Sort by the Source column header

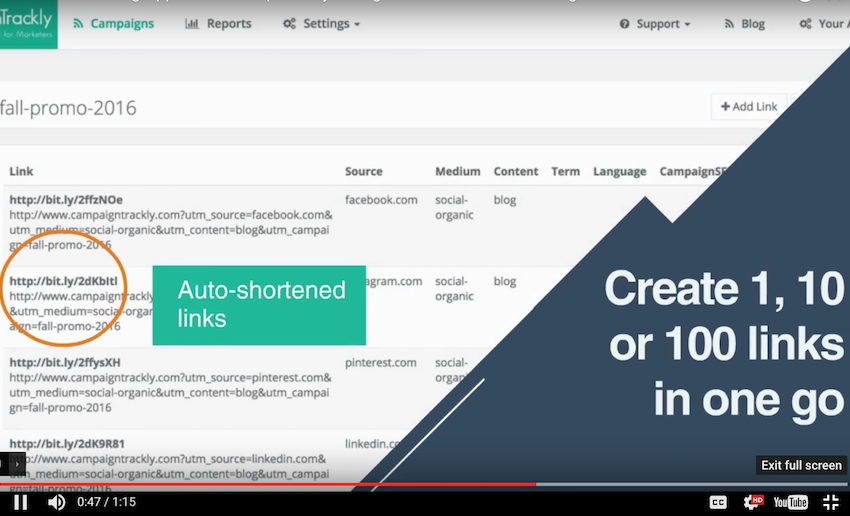(364, 172)
